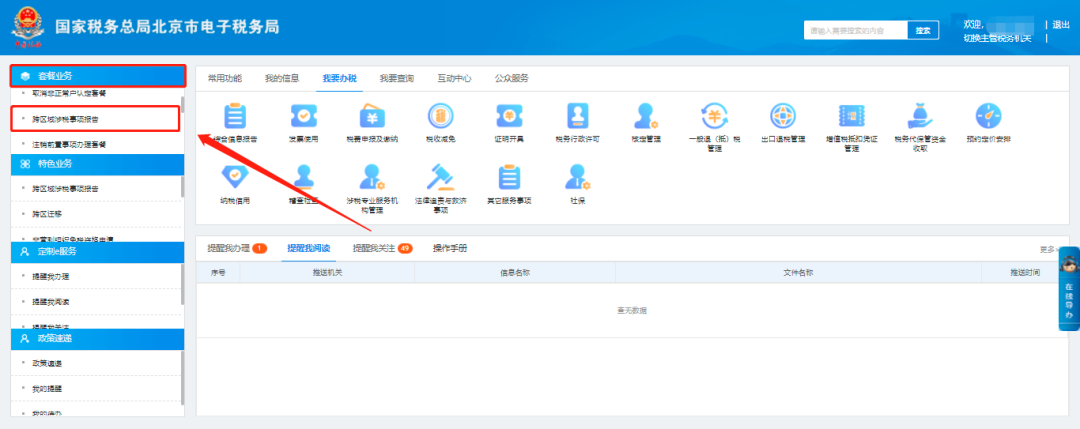Select 跨区域涉税事项报告 under 套餐业务

65,119
